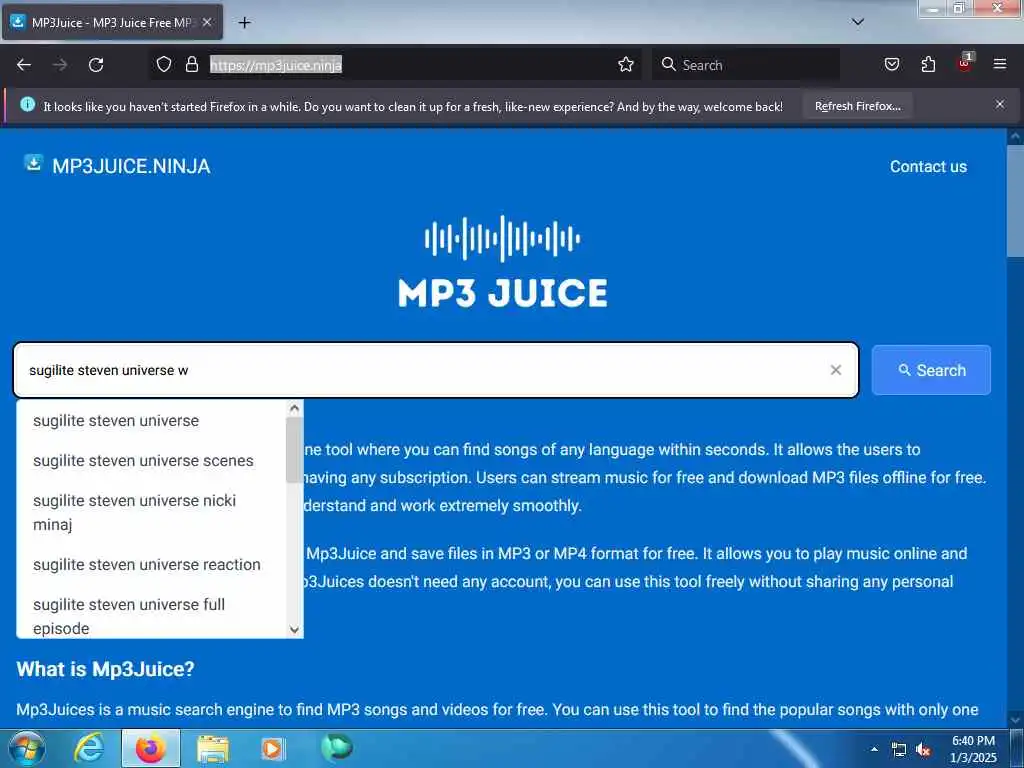Screen dimensions: 1024x768
Task: Open a new tab with the plus button
Action: [x=244, y=23]
